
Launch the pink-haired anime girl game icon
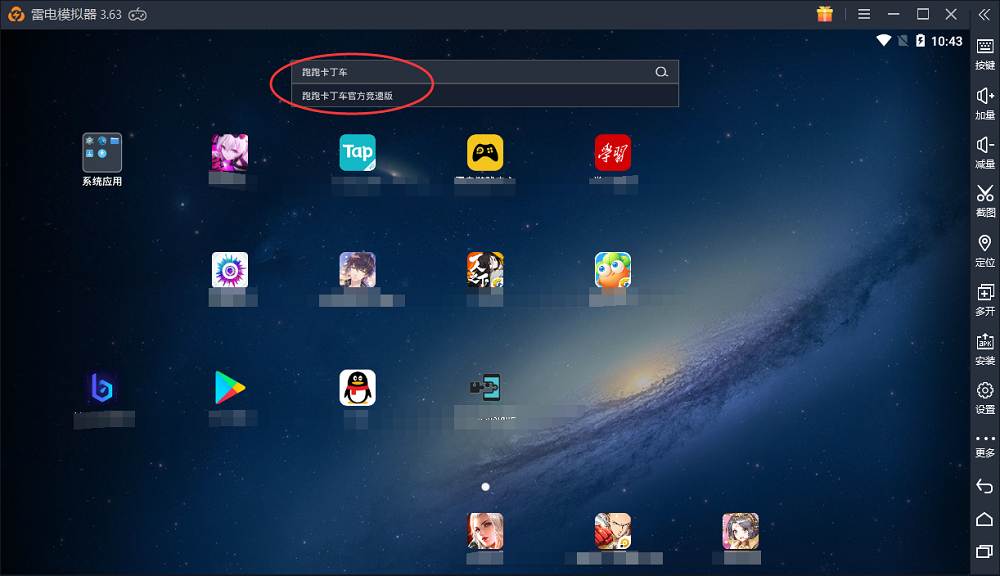click(230, 152)
